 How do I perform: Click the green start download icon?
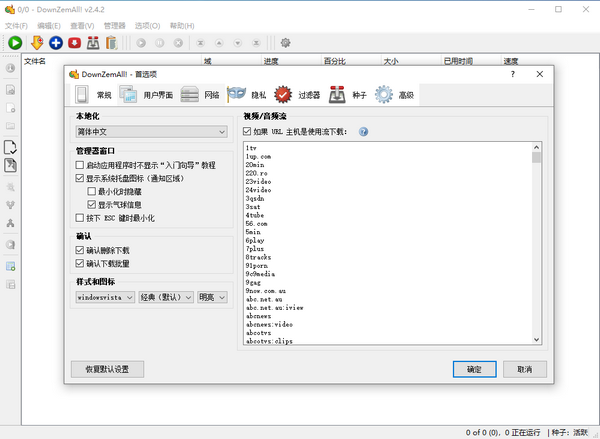coord(14,43)
